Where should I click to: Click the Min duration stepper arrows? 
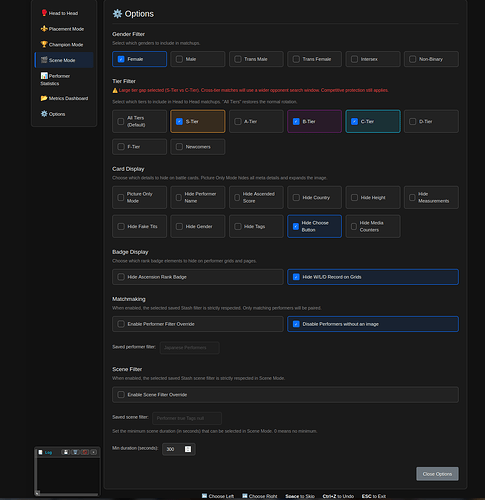pyautogui.click(x=188, y=449)
